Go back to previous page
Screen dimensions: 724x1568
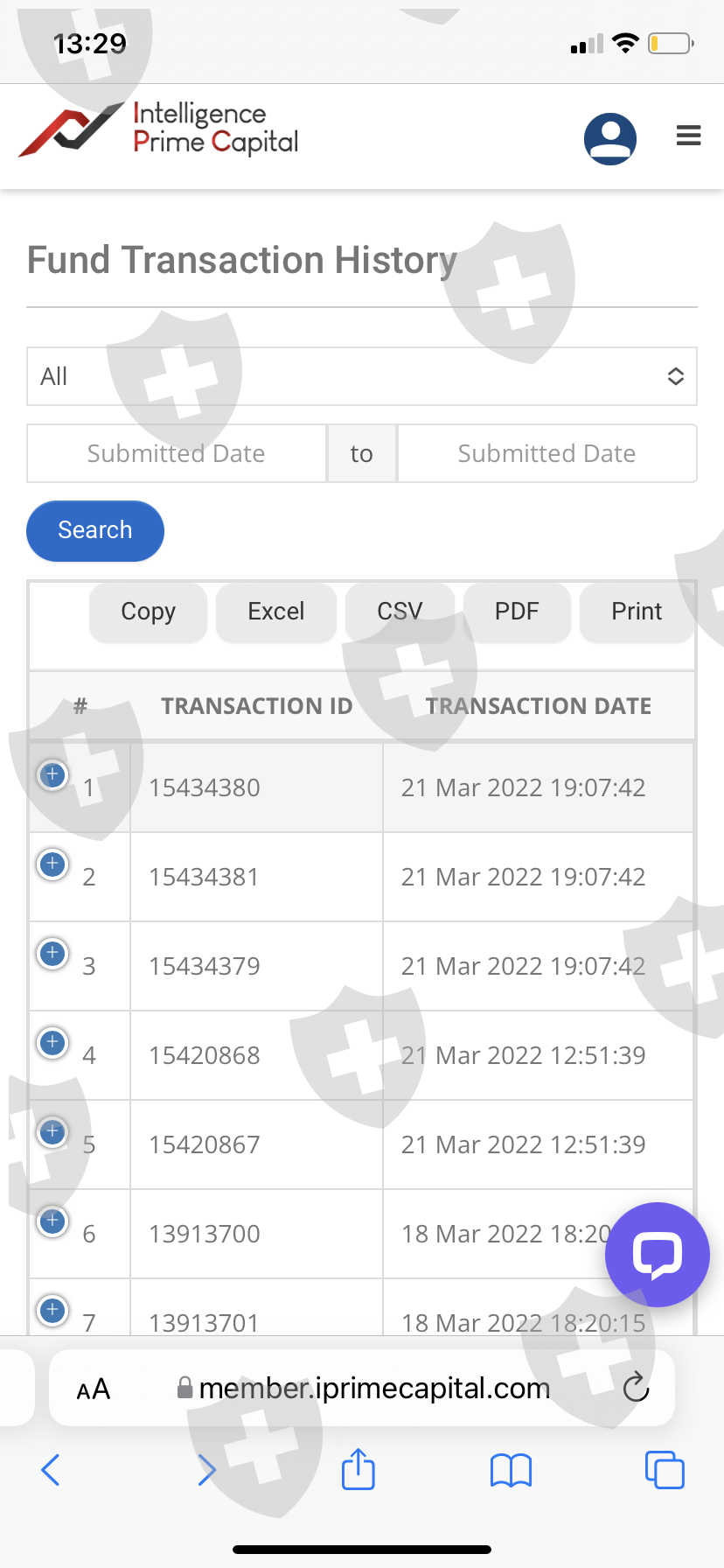[51, 1470]
